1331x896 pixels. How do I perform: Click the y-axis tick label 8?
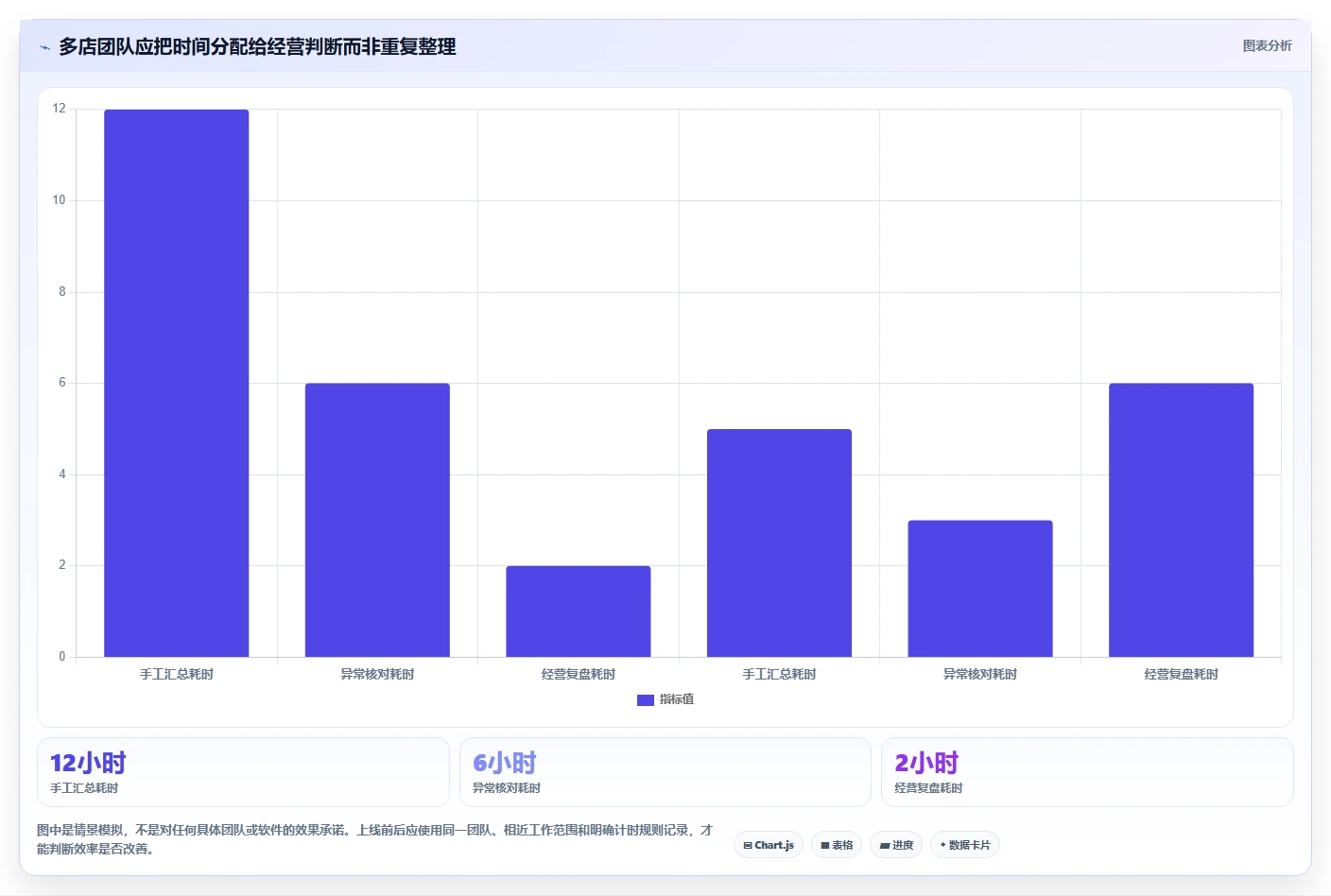(62, 292)
